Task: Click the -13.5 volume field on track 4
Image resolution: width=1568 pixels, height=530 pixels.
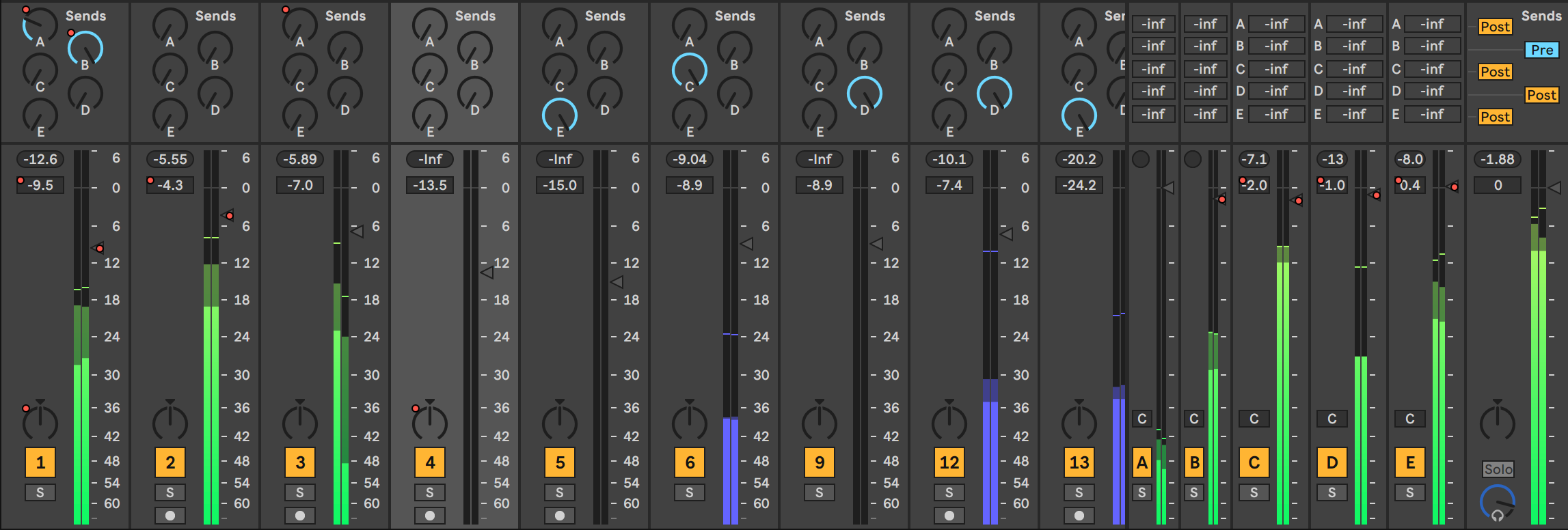Action: pyautogui.click(x=430, y=185)
